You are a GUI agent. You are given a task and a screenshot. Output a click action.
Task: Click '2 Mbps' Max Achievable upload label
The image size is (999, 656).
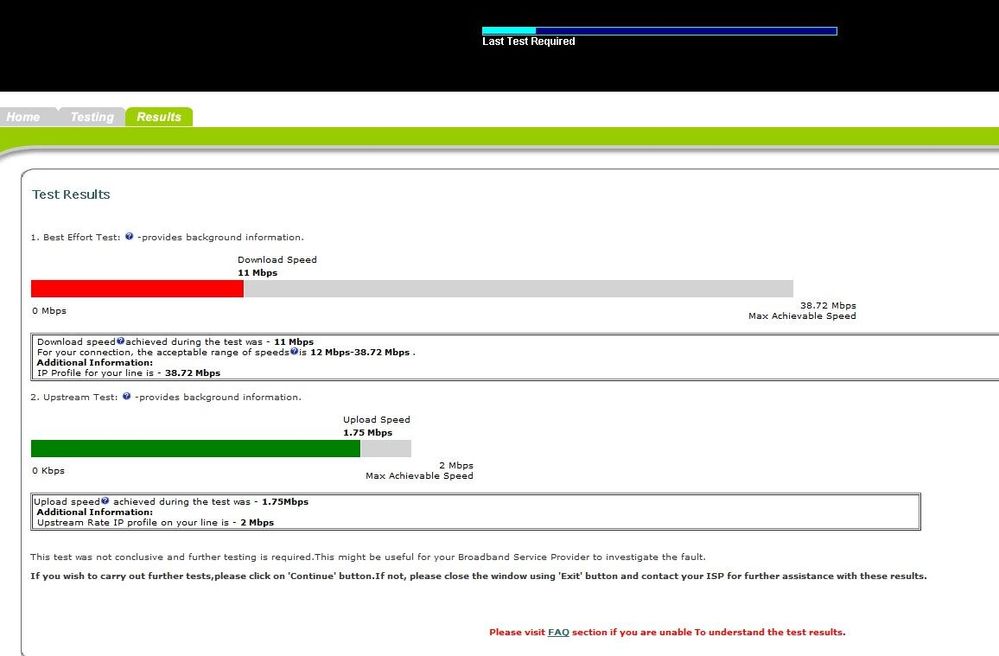pyautogui.click(x=456, y=466)
